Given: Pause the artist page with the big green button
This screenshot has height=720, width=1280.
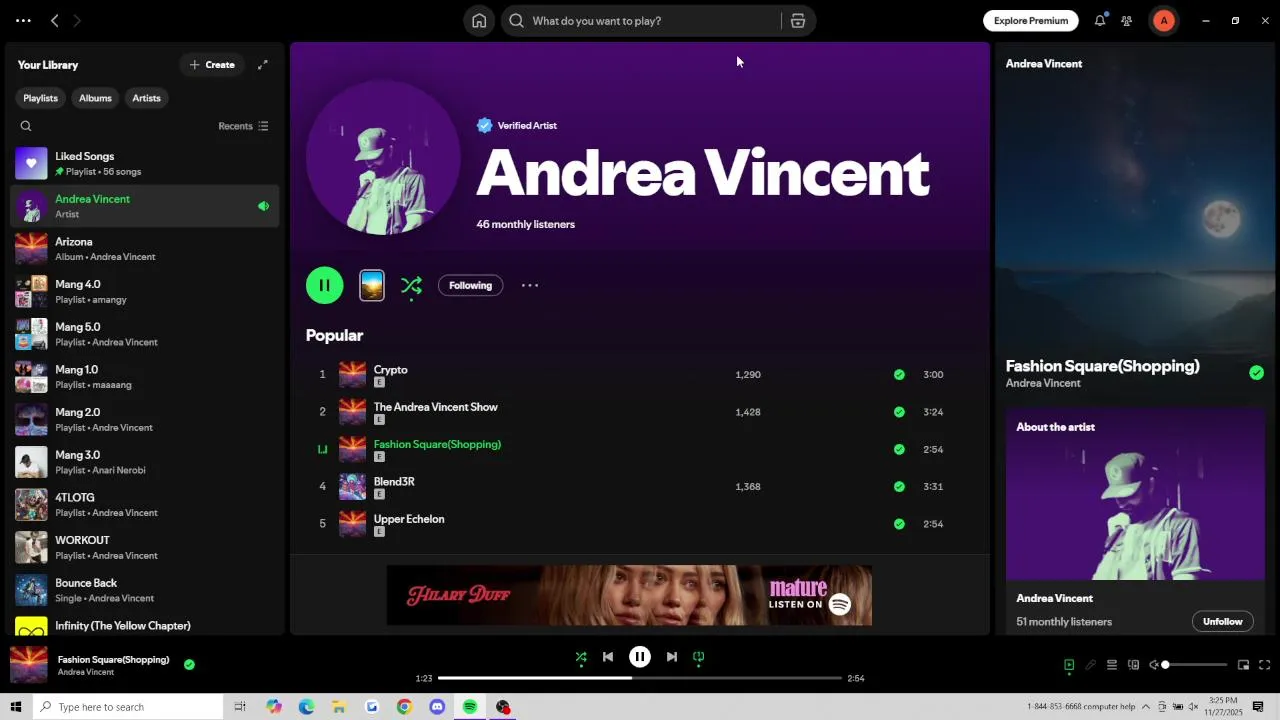Looking at the screenshot, I should click(x=324, y=285).
